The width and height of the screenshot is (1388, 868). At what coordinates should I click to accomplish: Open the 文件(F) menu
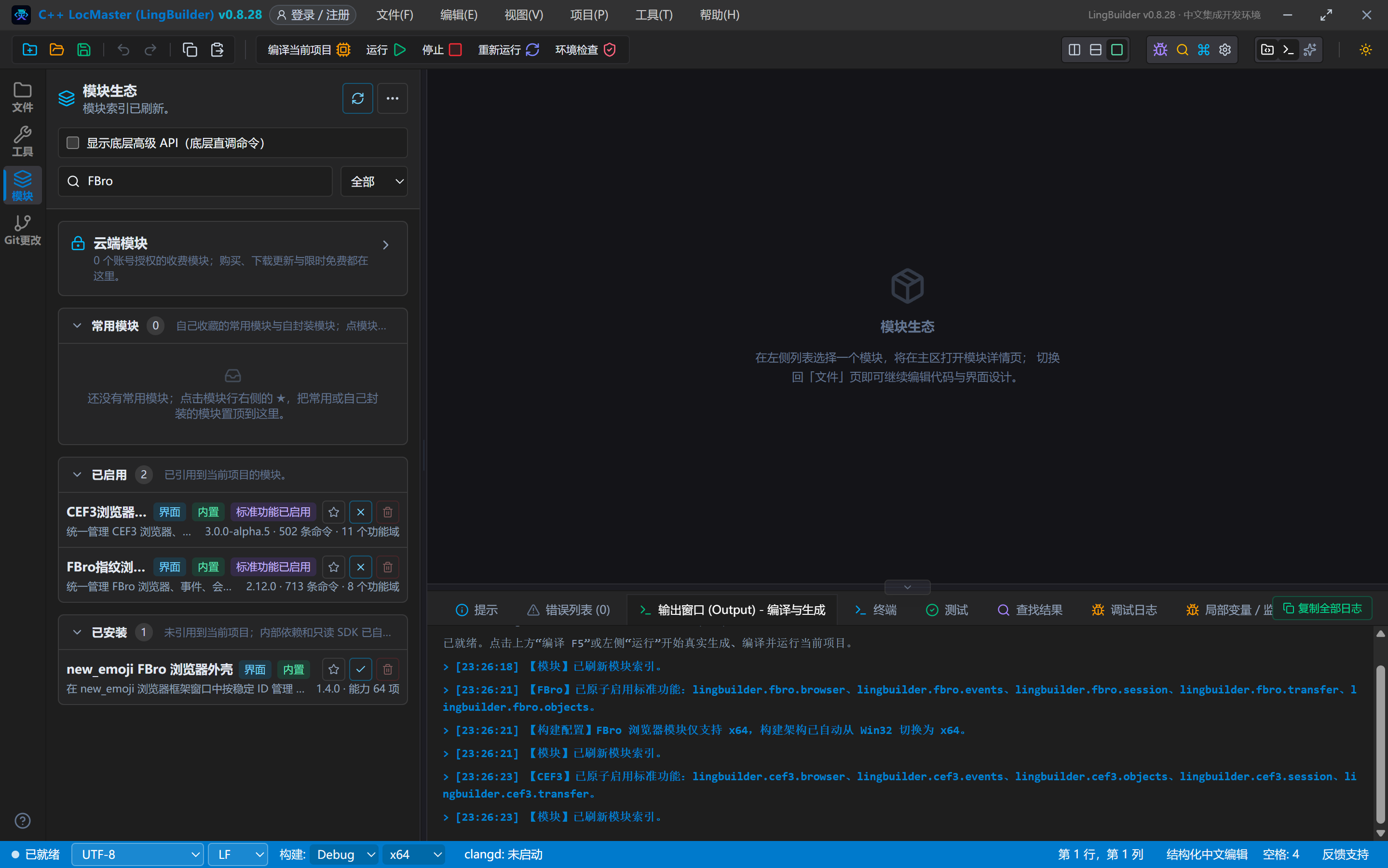click(x=395, y=15)
